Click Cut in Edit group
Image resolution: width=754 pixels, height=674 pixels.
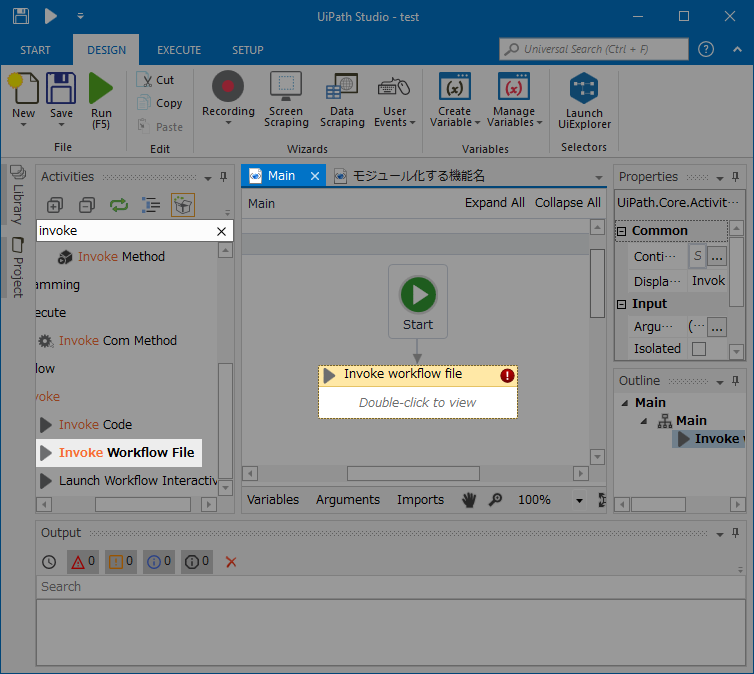[x=155, y=80]
